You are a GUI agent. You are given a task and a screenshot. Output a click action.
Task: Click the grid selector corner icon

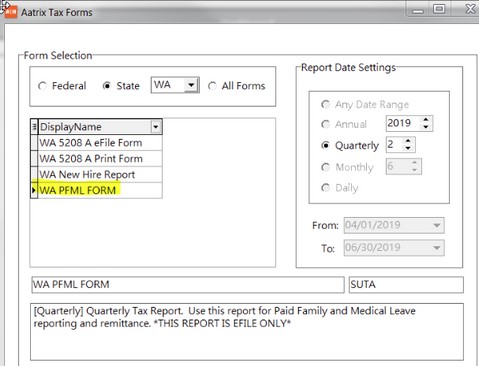(x=34, y=127)
